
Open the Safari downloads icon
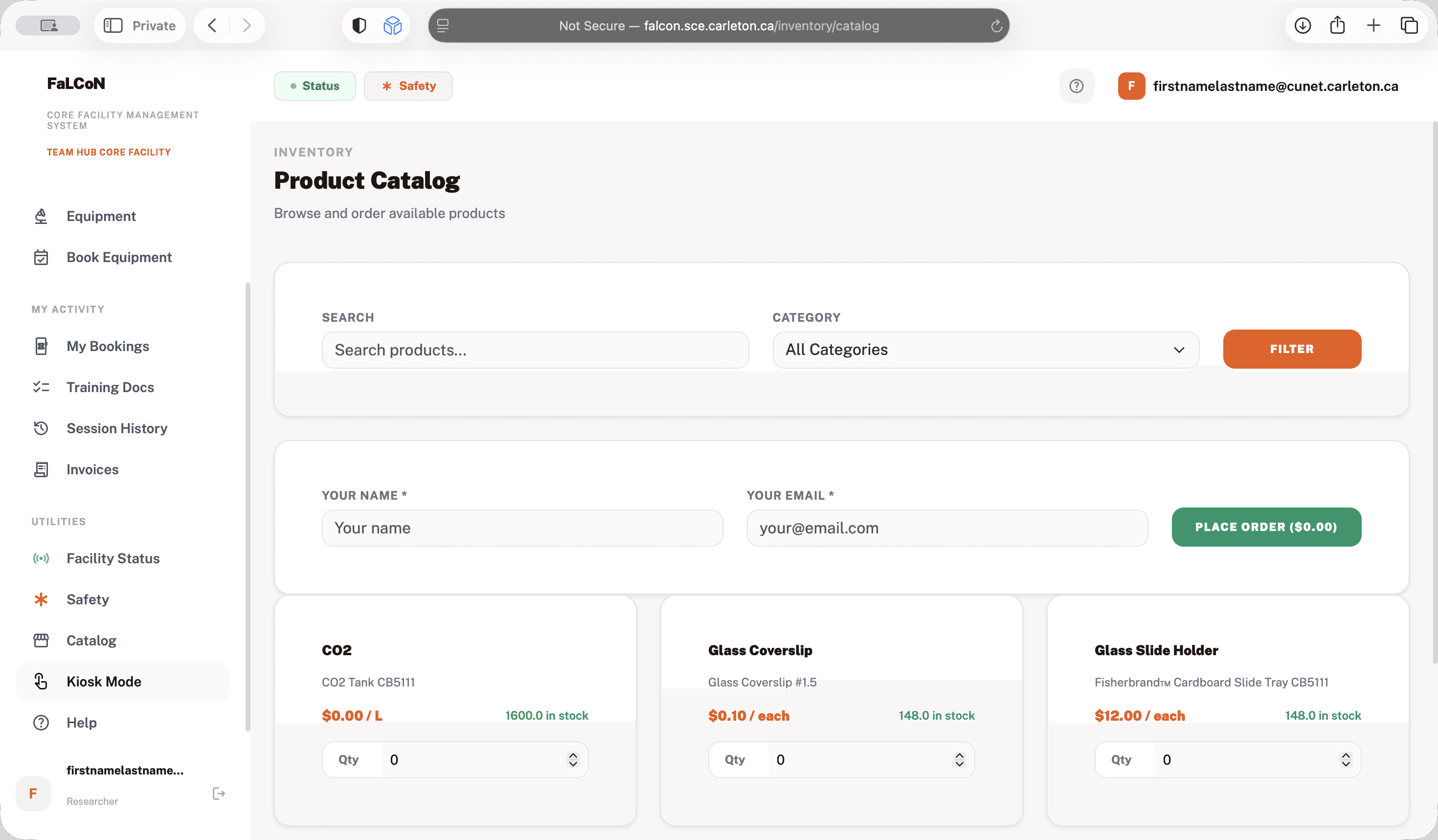(1302, 25)
